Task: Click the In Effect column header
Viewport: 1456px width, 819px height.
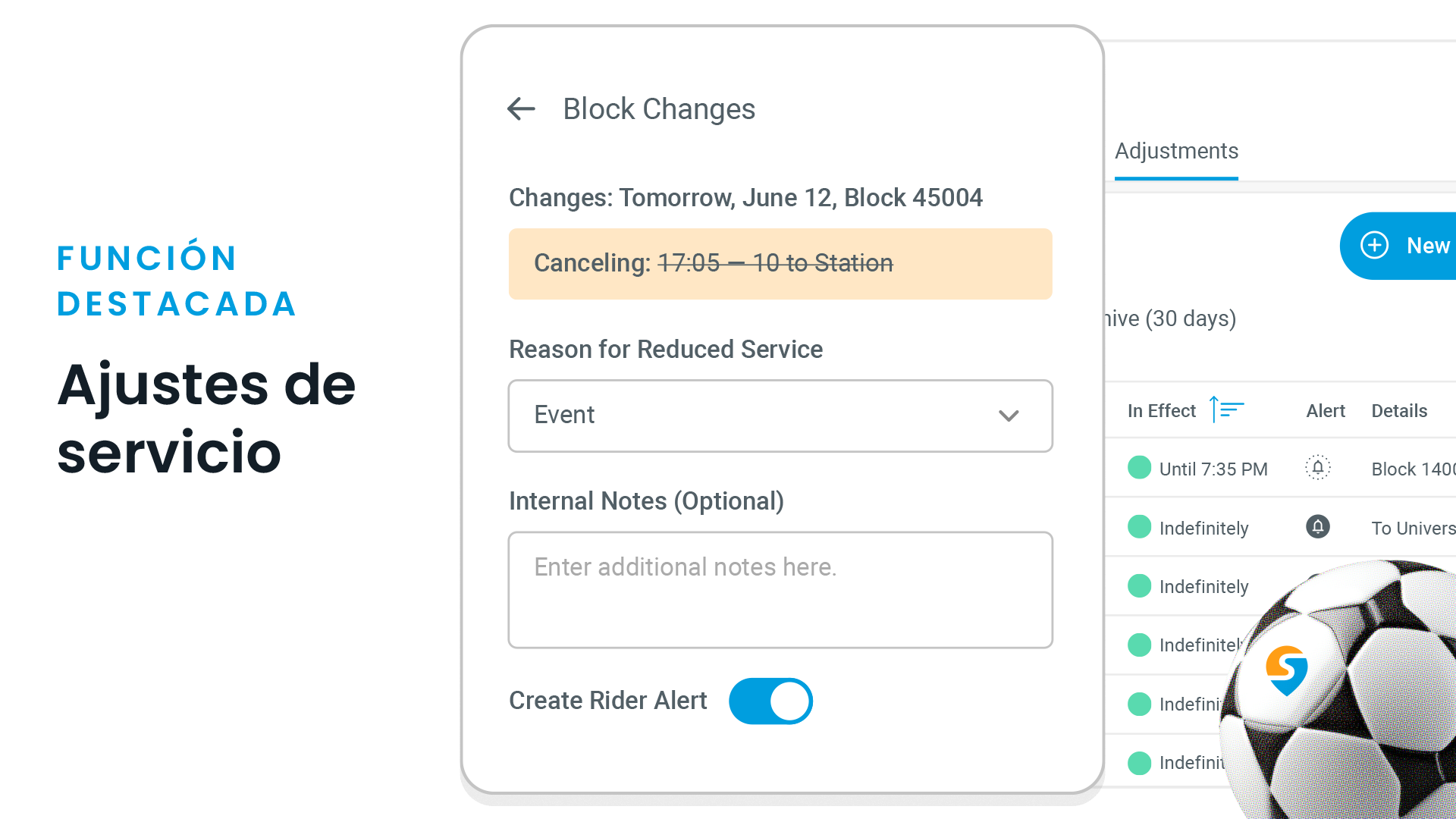Action: 1161,411
